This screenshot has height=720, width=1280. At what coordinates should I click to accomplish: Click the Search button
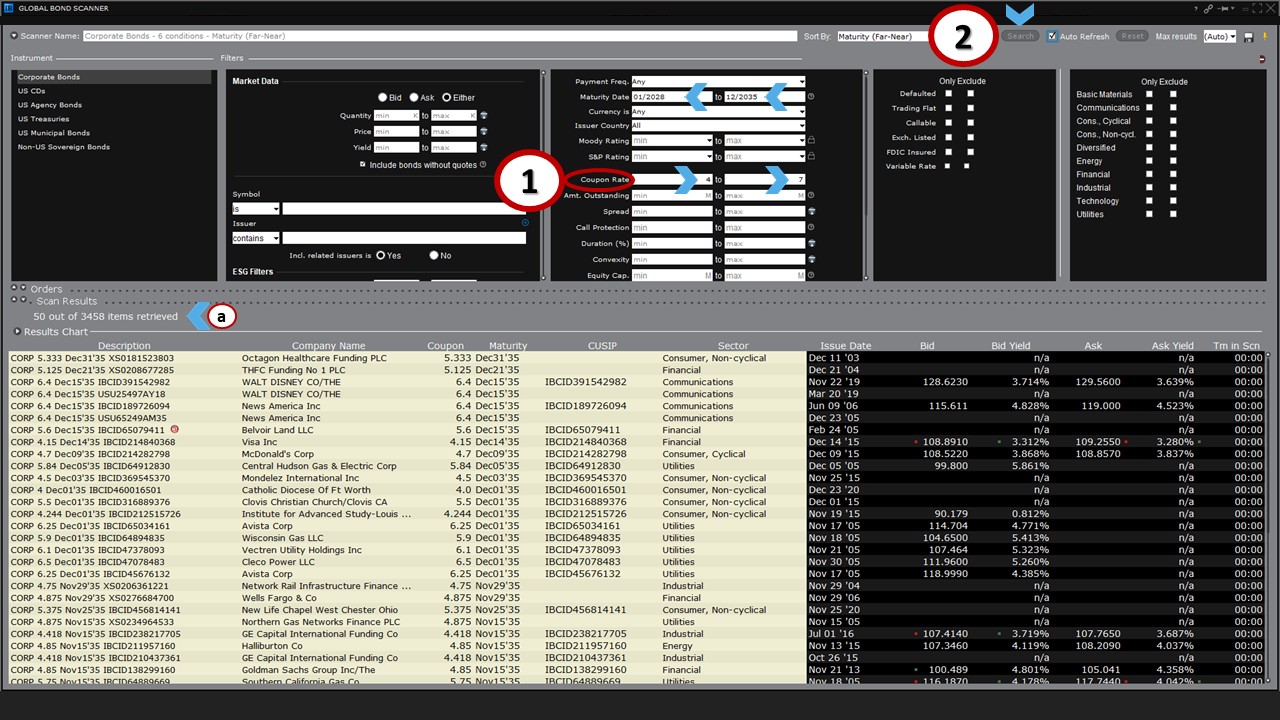pos(1021,36)
